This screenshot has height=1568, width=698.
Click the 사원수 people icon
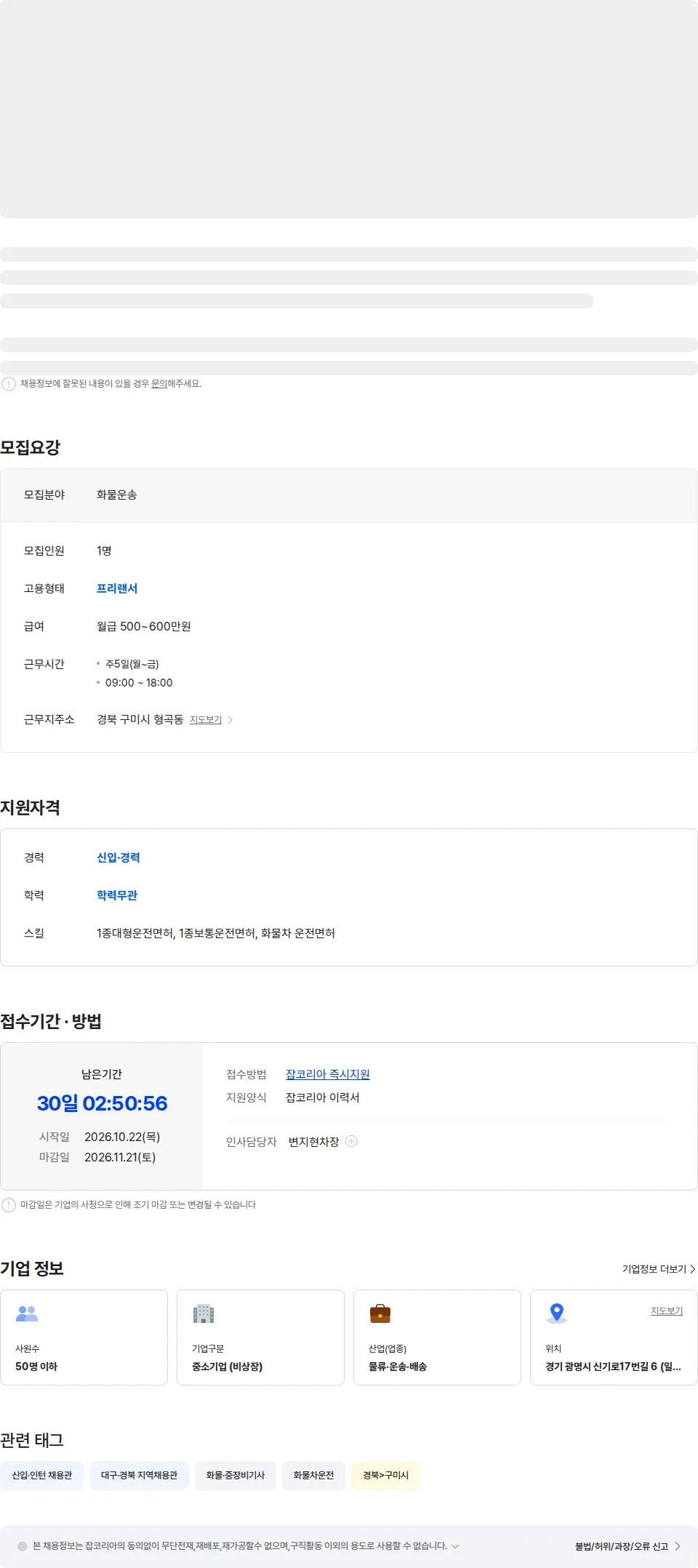[27, 1313]
